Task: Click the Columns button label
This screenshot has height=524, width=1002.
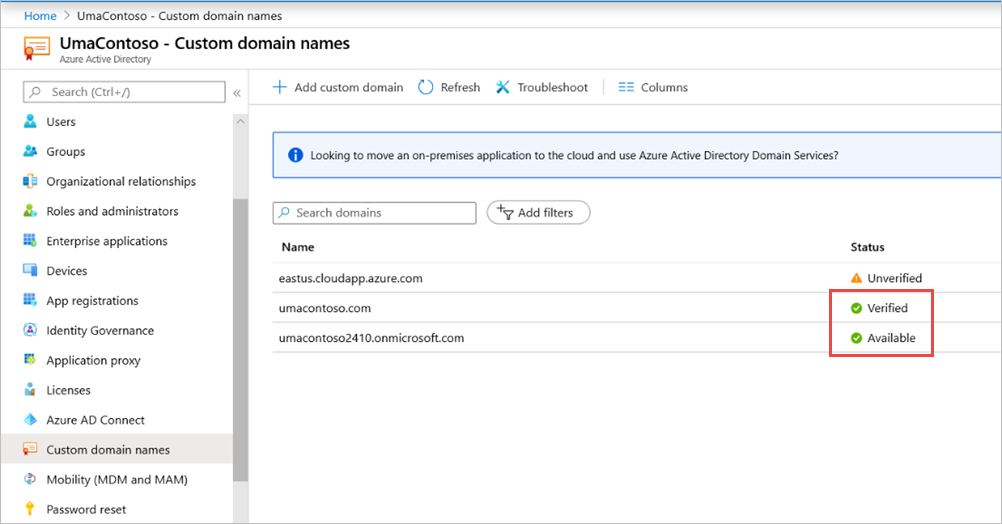Action: click(x=664, y=87)
